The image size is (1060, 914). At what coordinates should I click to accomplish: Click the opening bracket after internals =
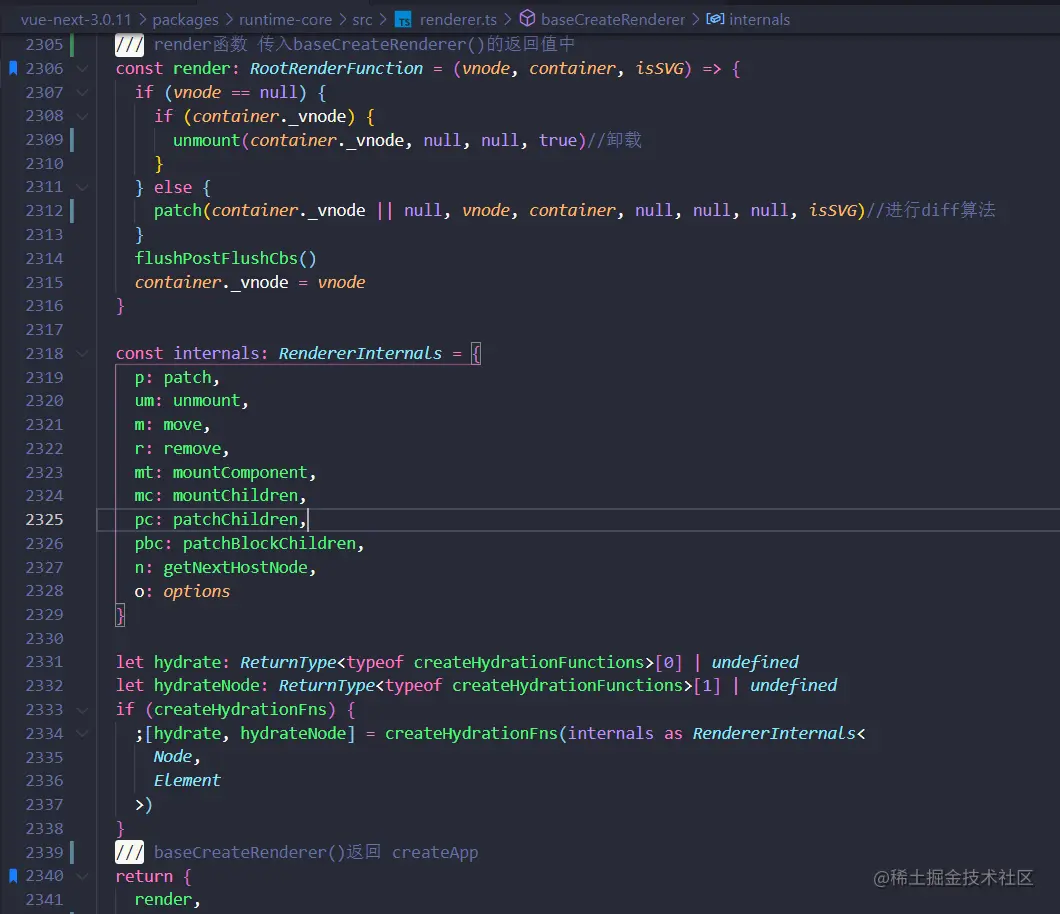[x=476, y=354]
